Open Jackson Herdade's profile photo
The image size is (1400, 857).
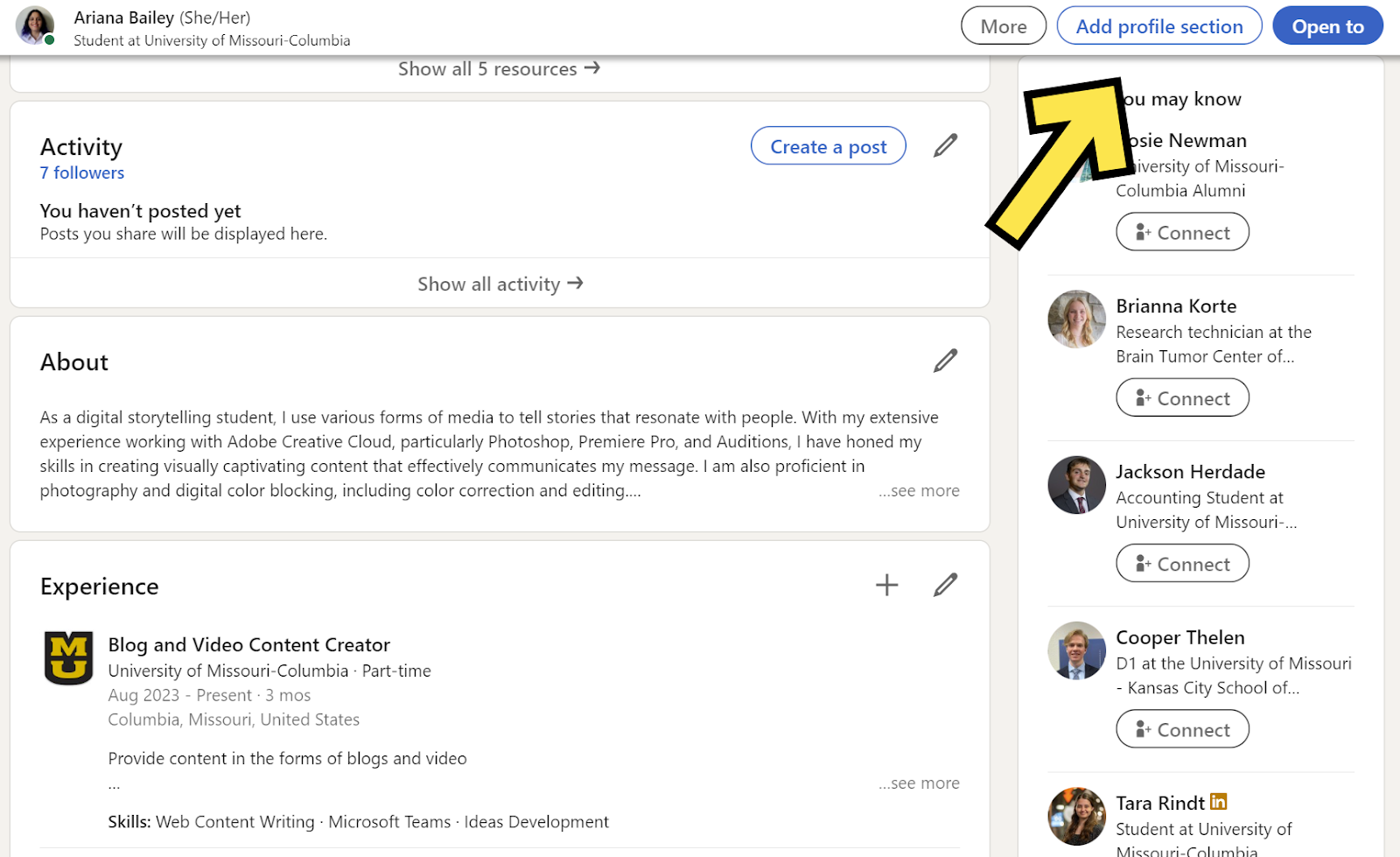coord(1077,484)
